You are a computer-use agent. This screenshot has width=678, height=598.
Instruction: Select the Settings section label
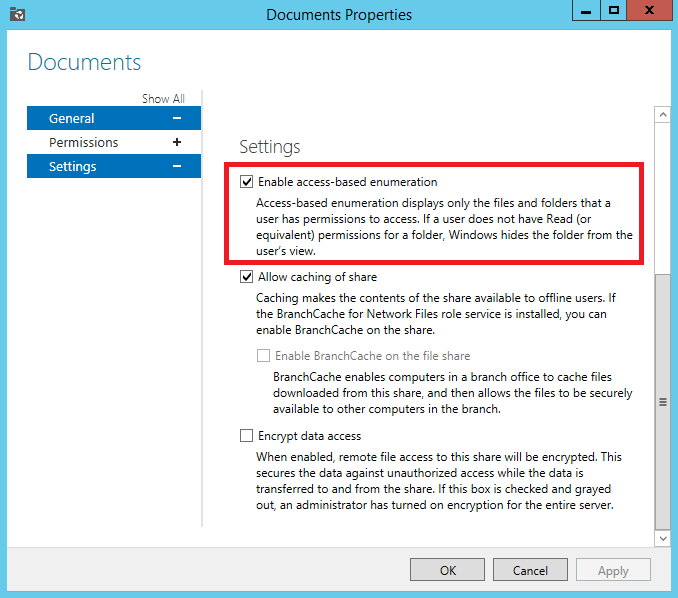(72, 167)
